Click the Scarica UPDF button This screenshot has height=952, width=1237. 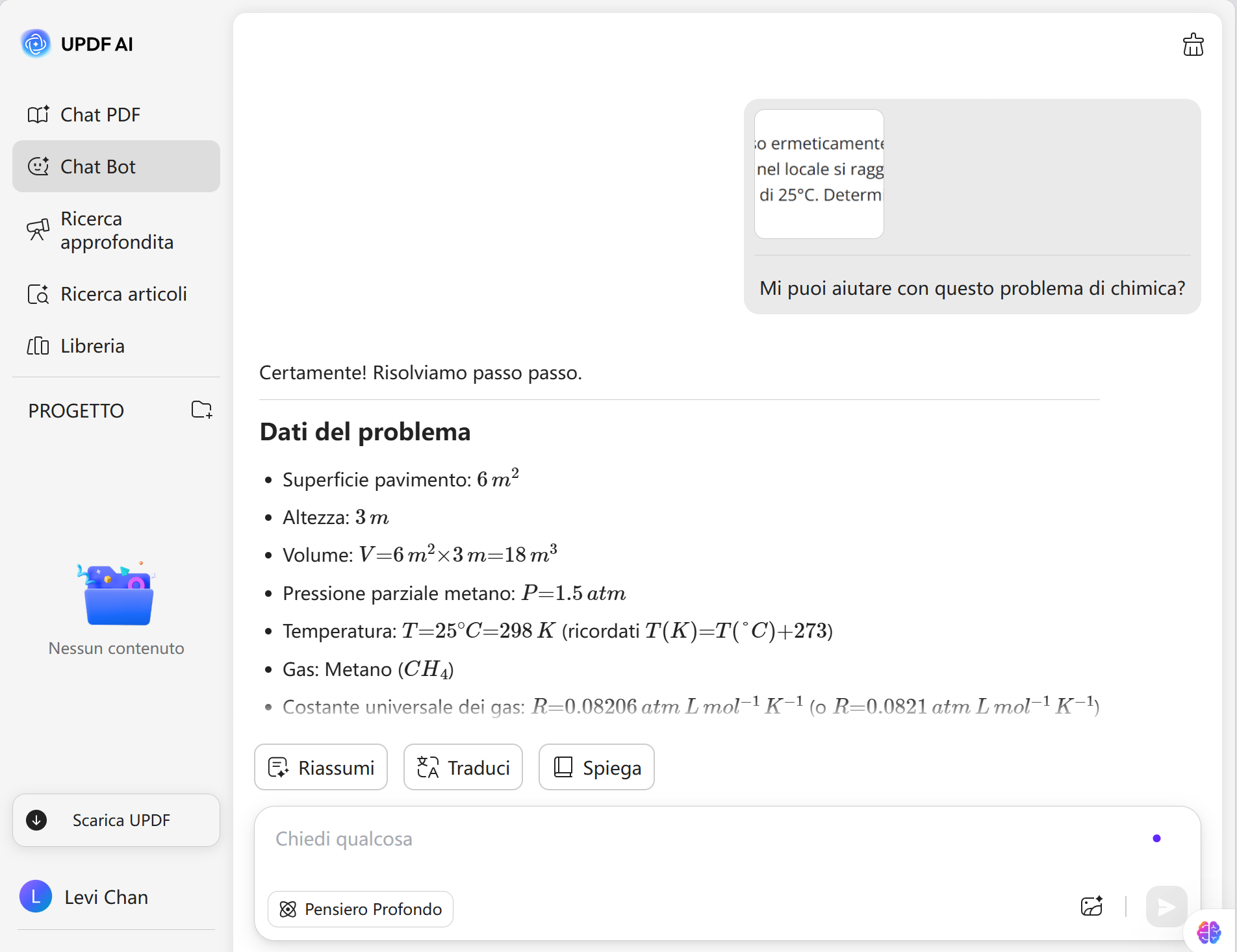point(121,820)
